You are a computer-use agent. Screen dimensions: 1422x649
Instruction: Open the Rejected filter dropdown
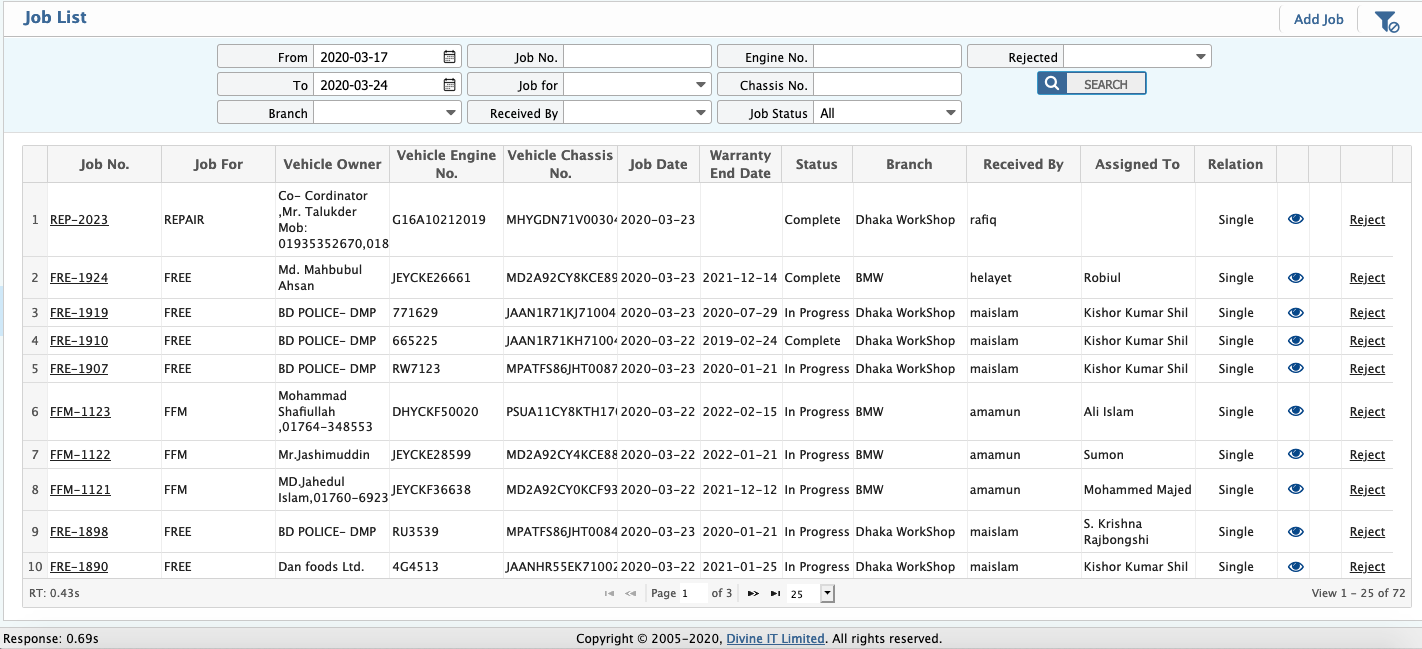tap(1200, 56)
